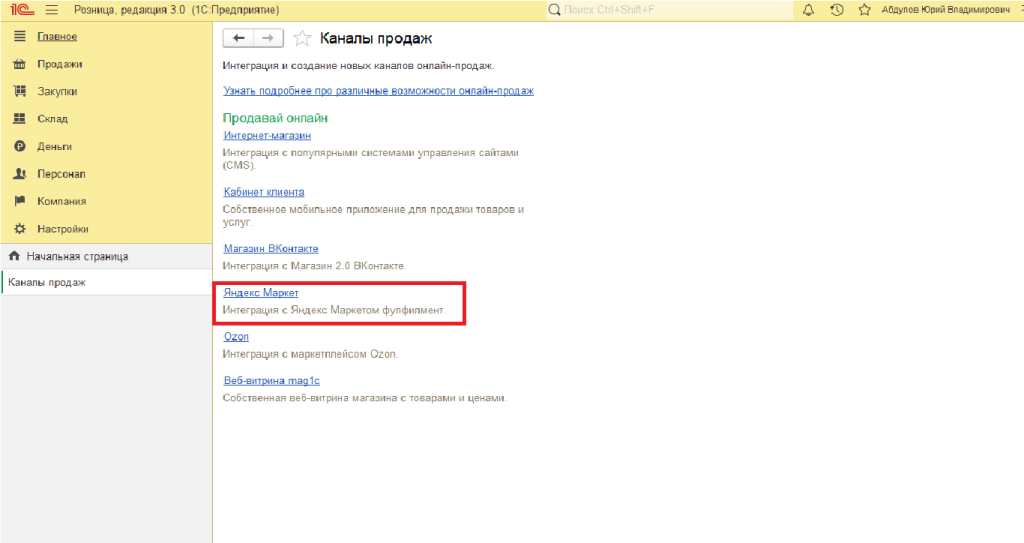Go forward with right arrow button
This screenshot has height=543, width=1024.
click(268, 39)
